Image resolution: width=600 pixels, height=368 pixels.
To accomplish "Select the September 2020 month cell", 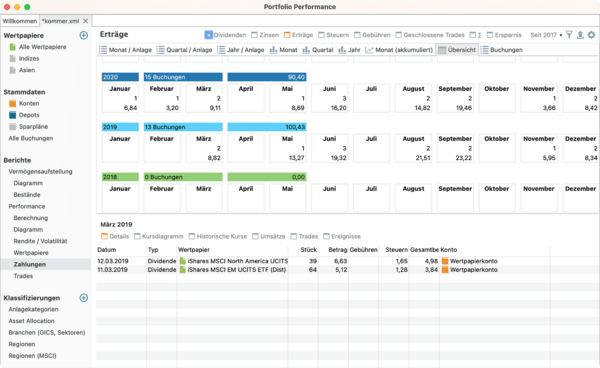I will (x=455, y=98).
